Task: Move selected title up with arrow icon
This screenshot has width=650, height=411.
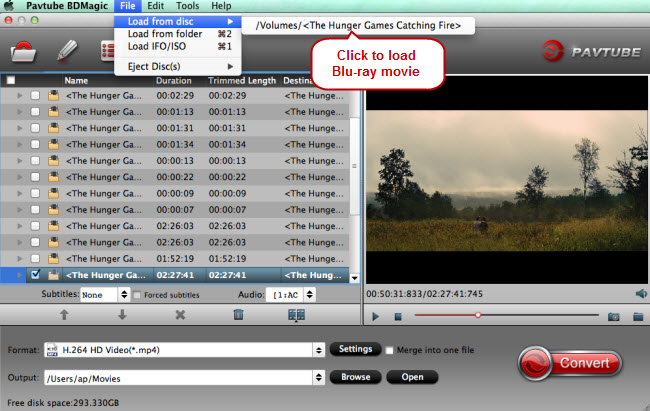Action: (x=65, y=314)
